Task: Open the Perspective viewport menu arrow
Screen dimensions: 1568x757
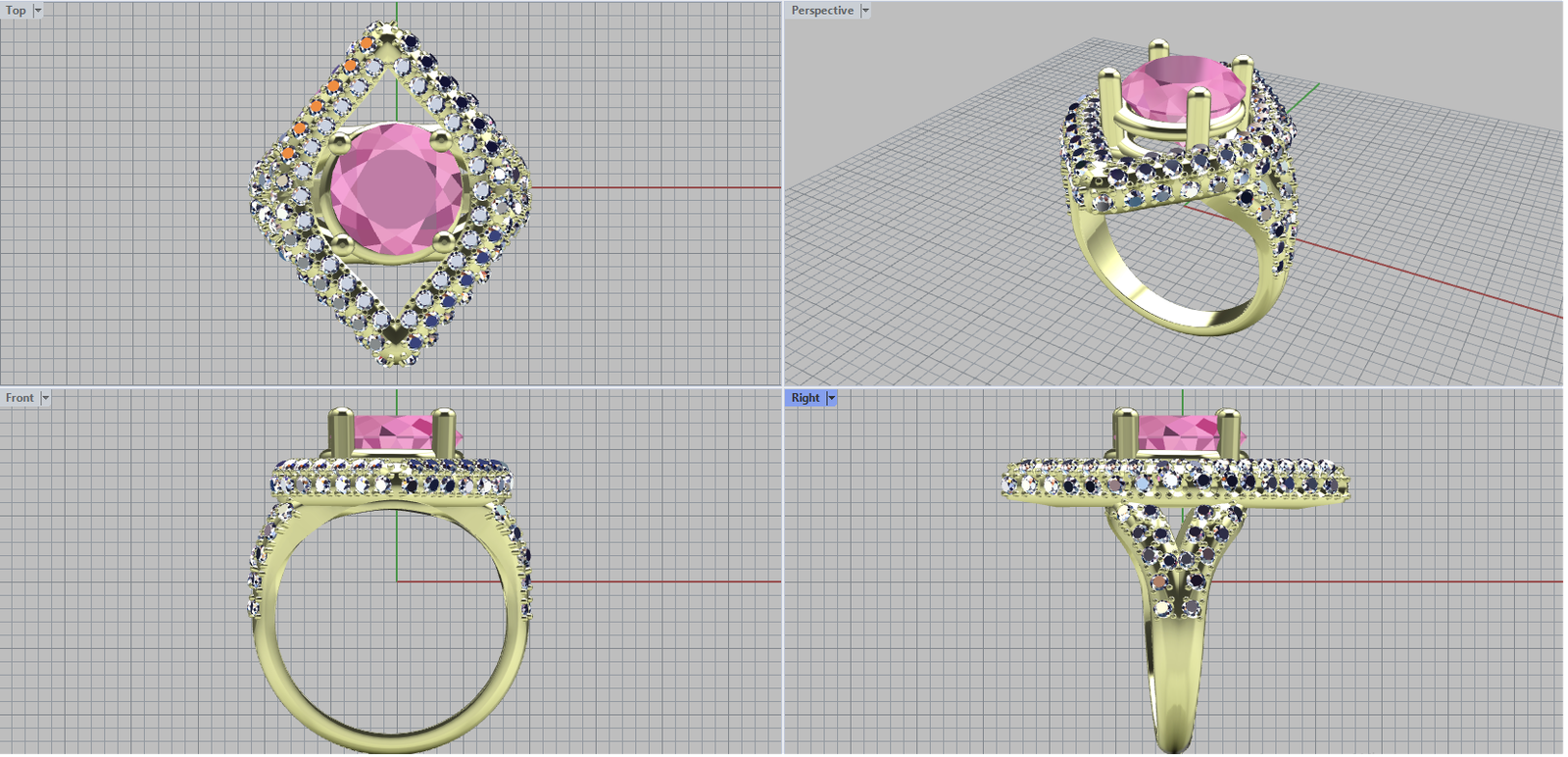Action: [x=865, y=11]
